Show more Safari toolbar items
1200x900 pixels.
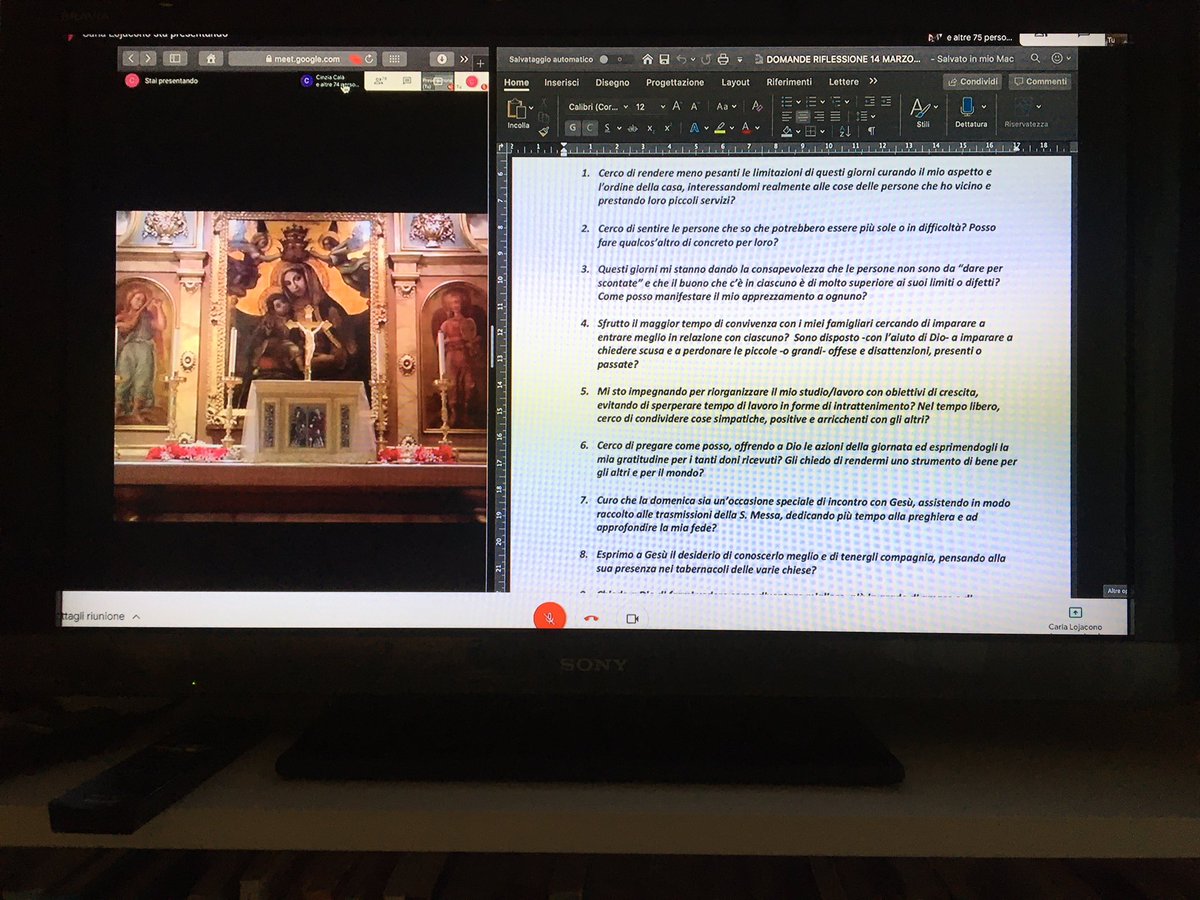[463, 59]
